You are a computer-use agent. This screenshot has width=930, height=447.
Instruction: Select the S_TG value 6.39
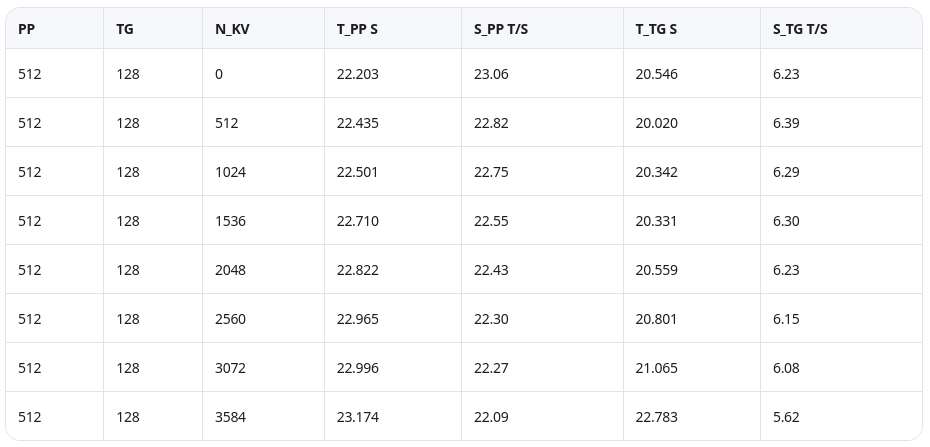point(786,123)
